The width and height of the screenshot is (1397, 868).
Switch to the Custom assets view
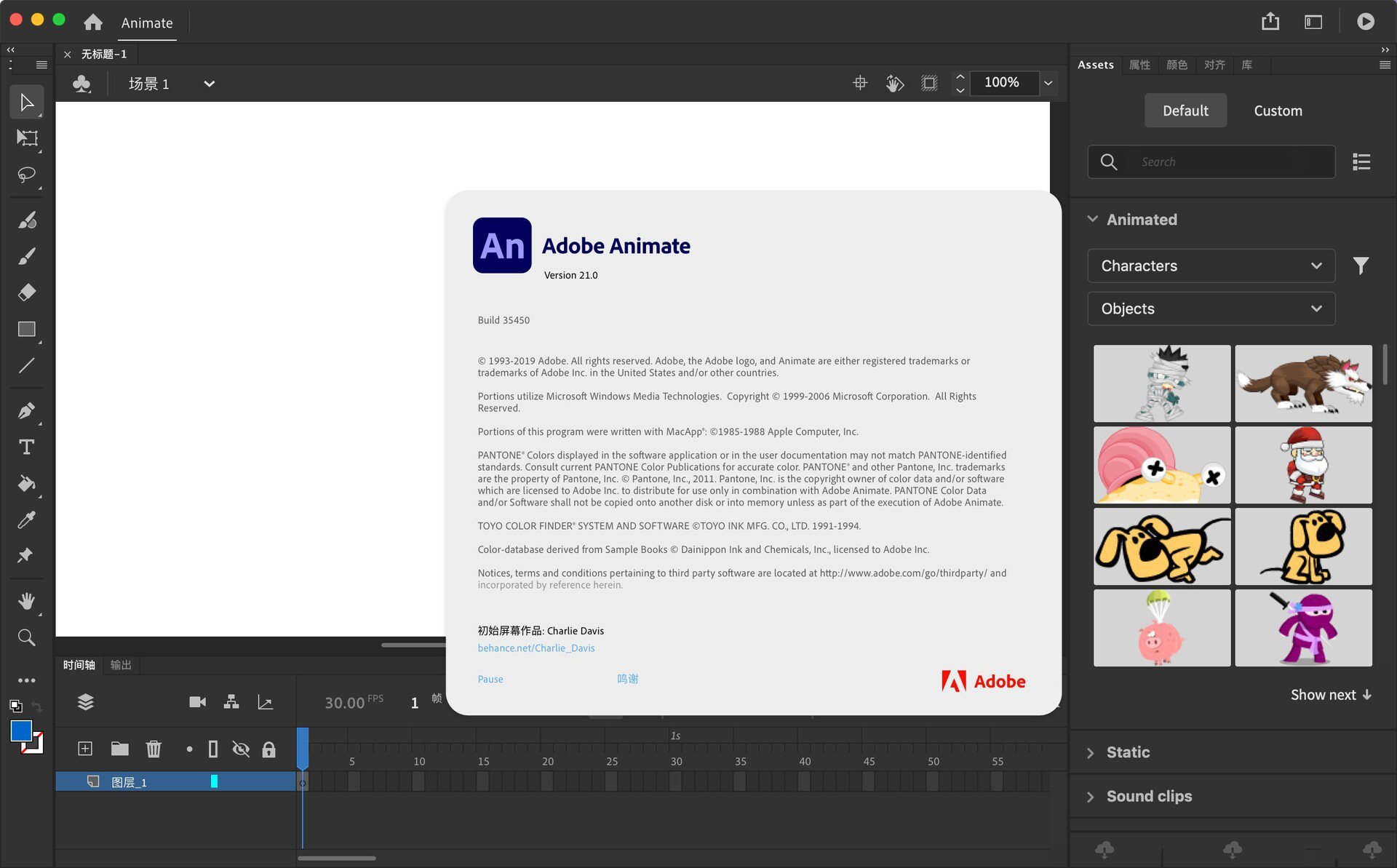pos(1277,110)
